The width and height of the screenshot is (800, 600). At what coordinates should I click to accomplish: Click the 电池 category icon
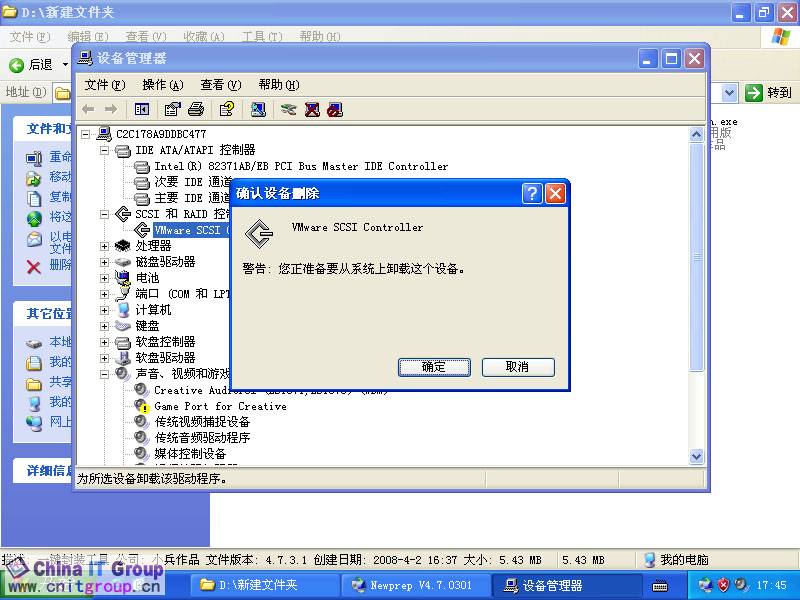click(x=122, y=278)
